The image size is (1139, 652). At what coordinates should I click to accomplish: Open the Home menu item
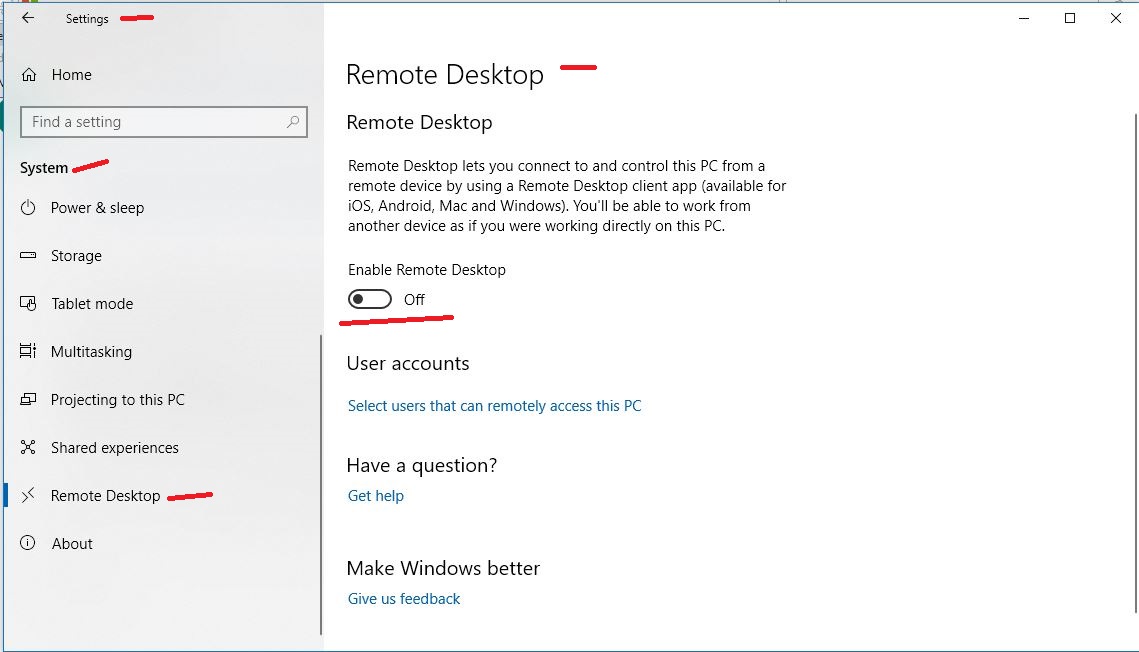tap(71, 75)
